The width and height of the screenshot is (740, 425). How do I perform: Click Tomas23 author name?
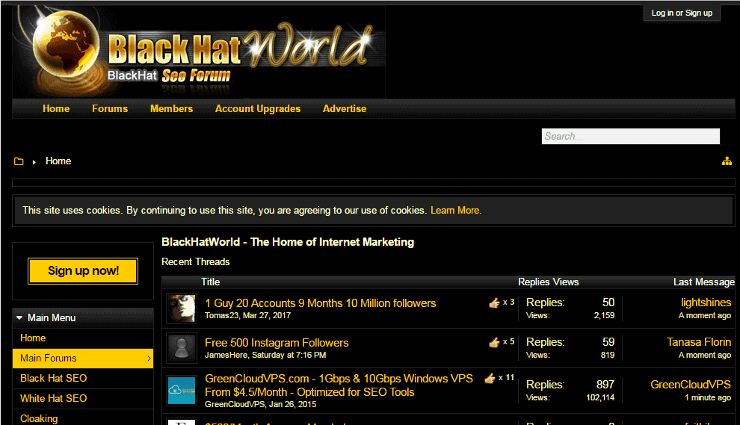222,315
